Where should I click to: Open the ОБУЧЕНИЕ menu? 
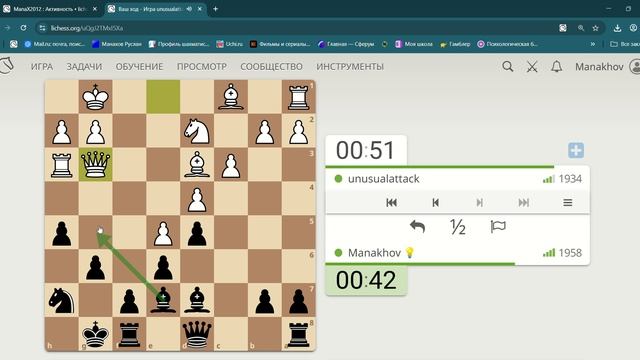point(140,67)
